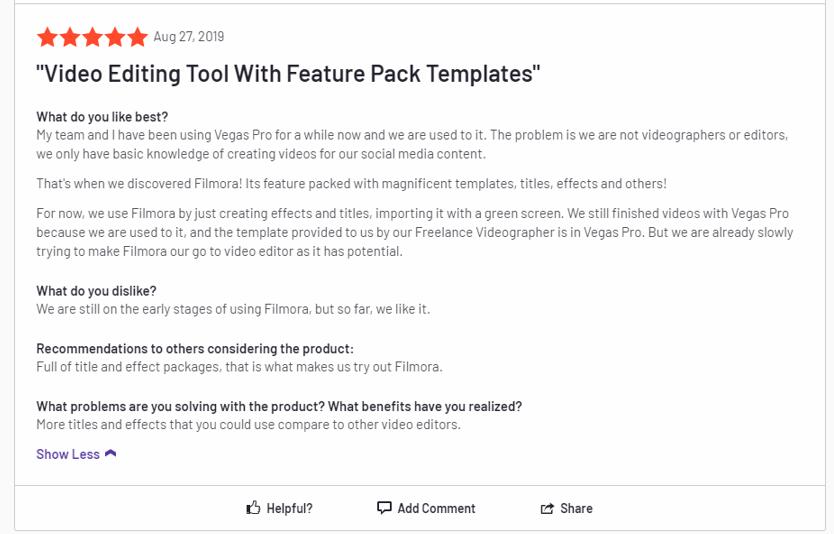Click the fifth rating star
Viewport: 834px width, 534px height.
pos(137,38)
